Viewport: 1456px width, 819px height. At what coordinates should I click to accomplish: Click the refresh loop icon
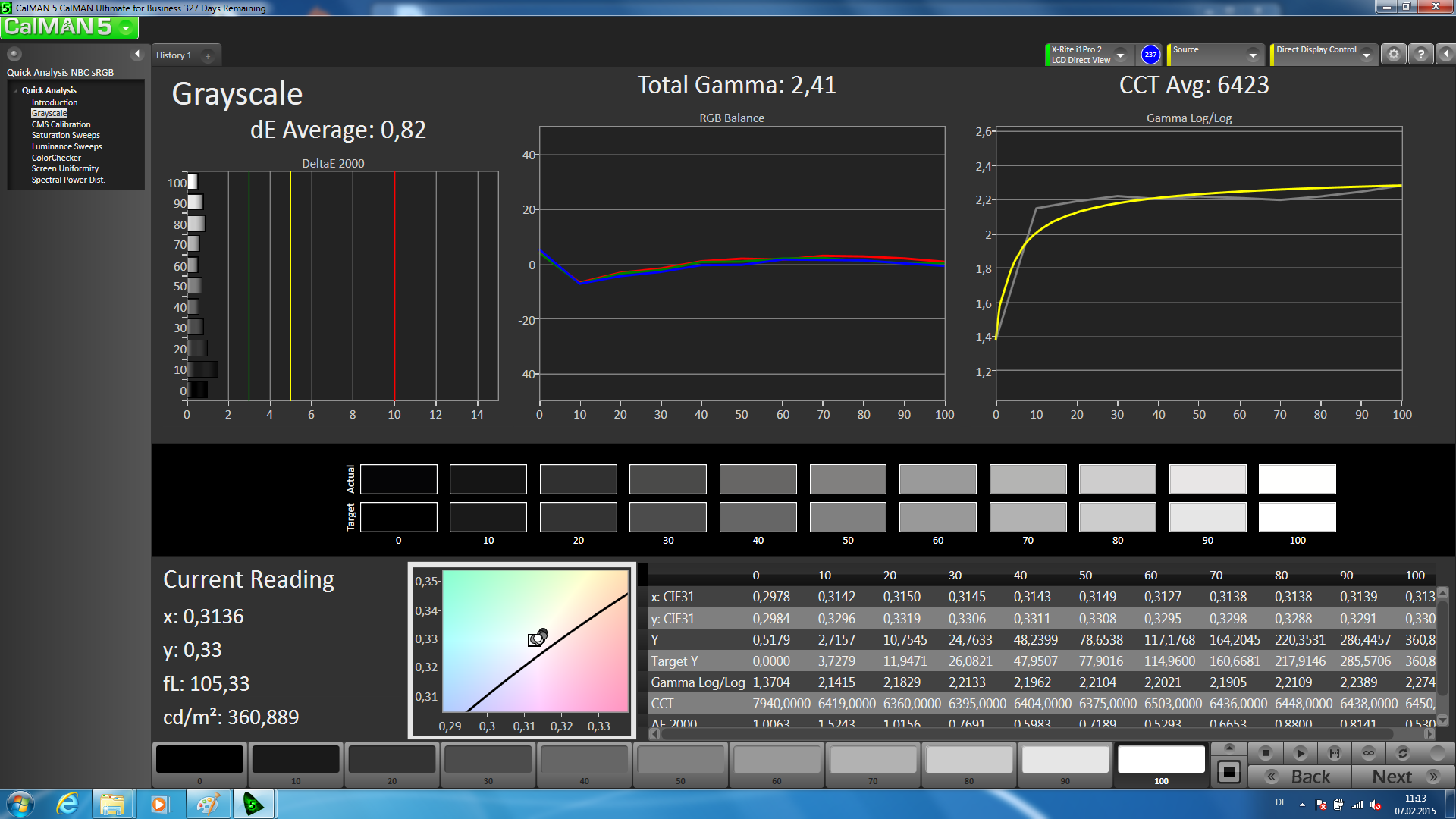(x=1402, y=753)
